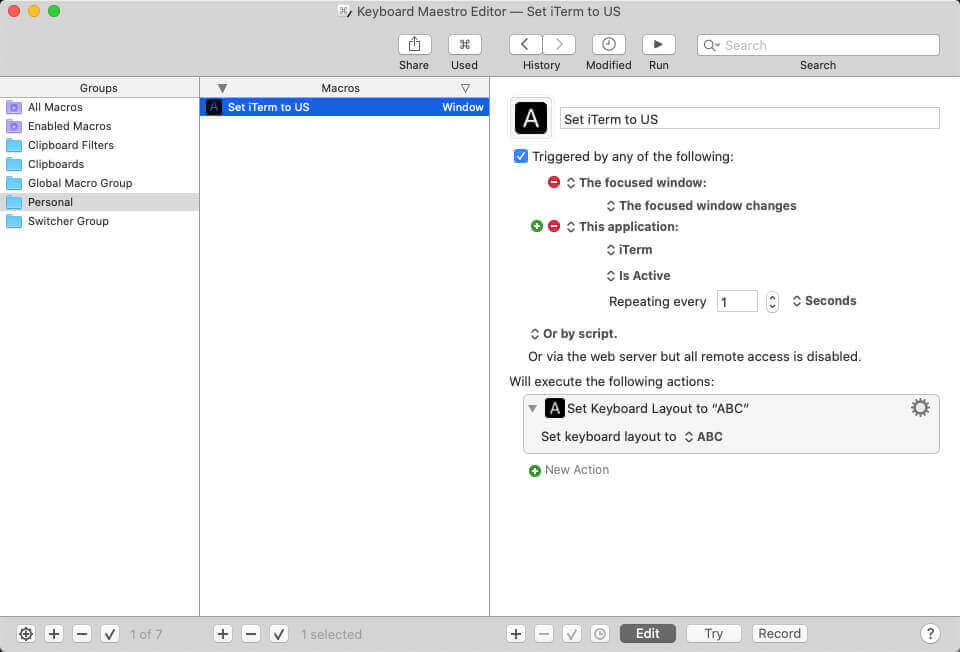Add a new trigger with green plus
The width and height of the screenshot is (960, 652).
point(537,227)
